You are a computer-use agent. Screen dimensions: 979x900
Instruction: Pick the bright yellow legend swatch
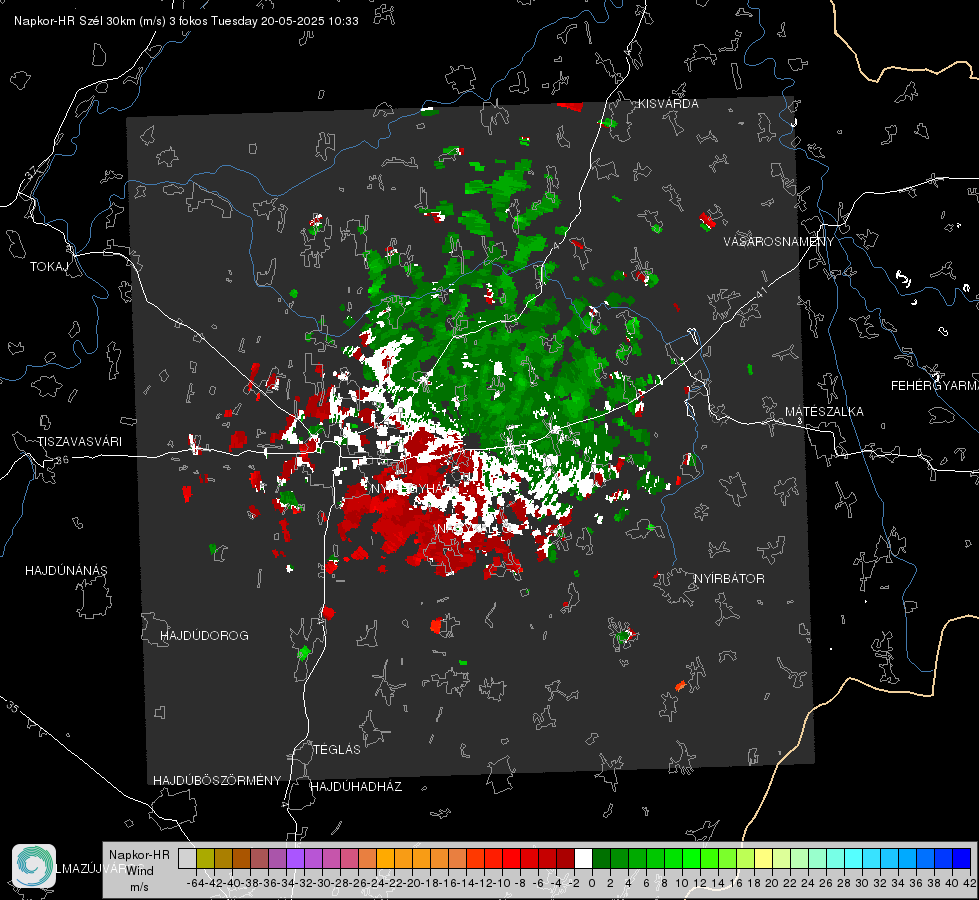coord(763,858)
